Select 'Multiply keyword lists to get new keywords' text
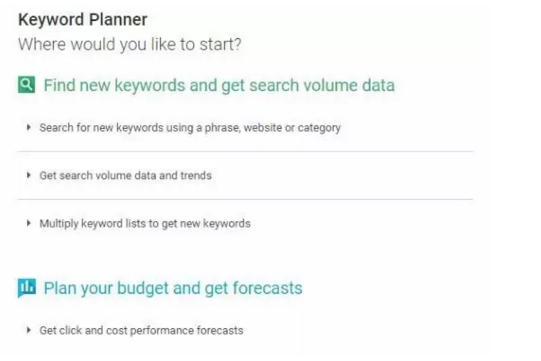 pyautogui.click(x=145, y=224)
